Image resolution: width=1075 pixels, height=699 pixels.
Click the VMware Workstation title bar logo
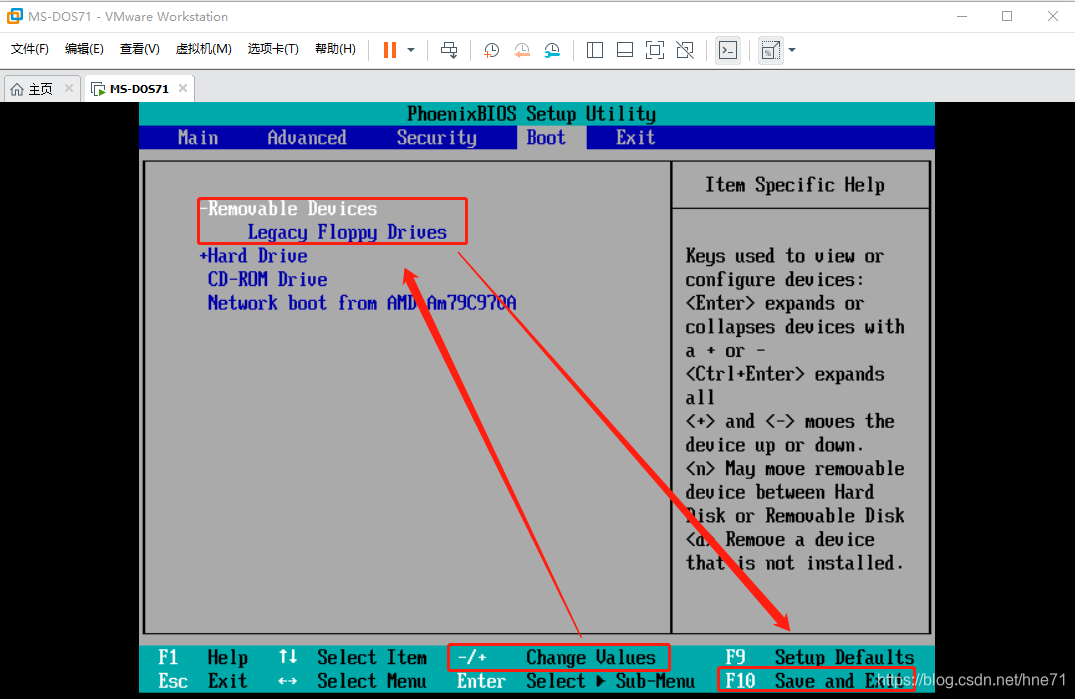coord(14,16)
